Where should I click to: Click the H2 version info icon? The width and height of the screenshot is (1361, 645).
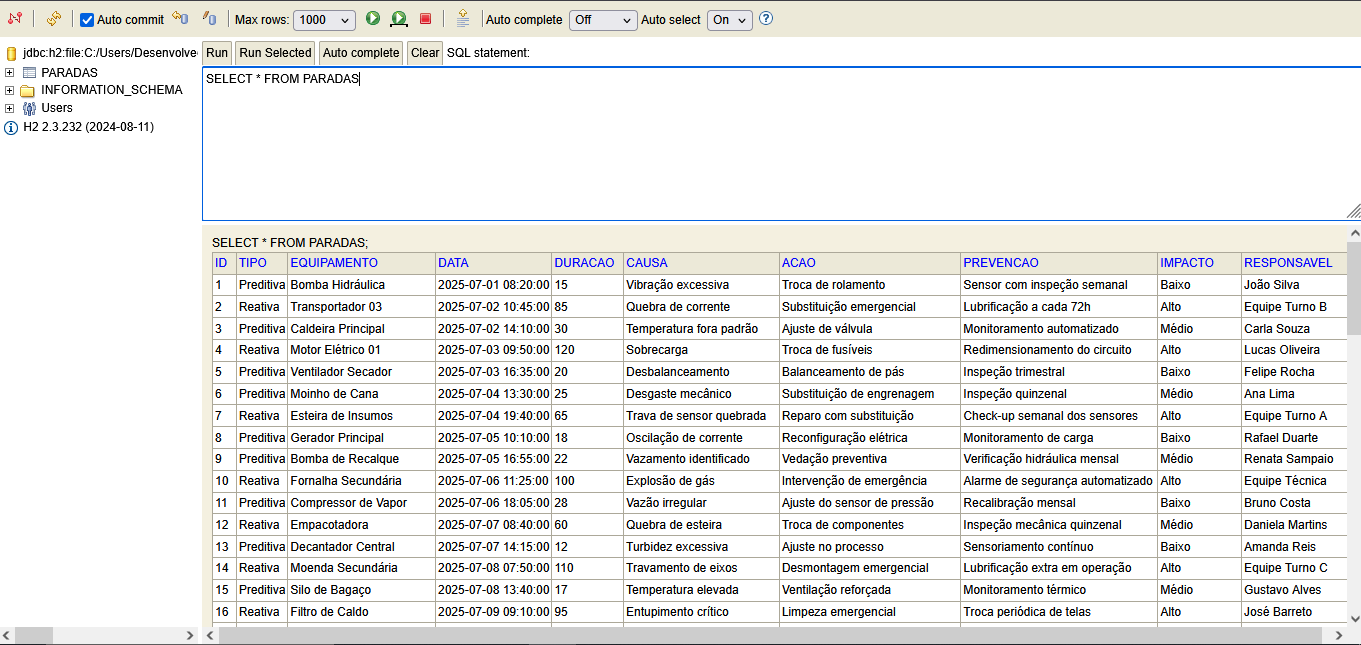point(12,127)
